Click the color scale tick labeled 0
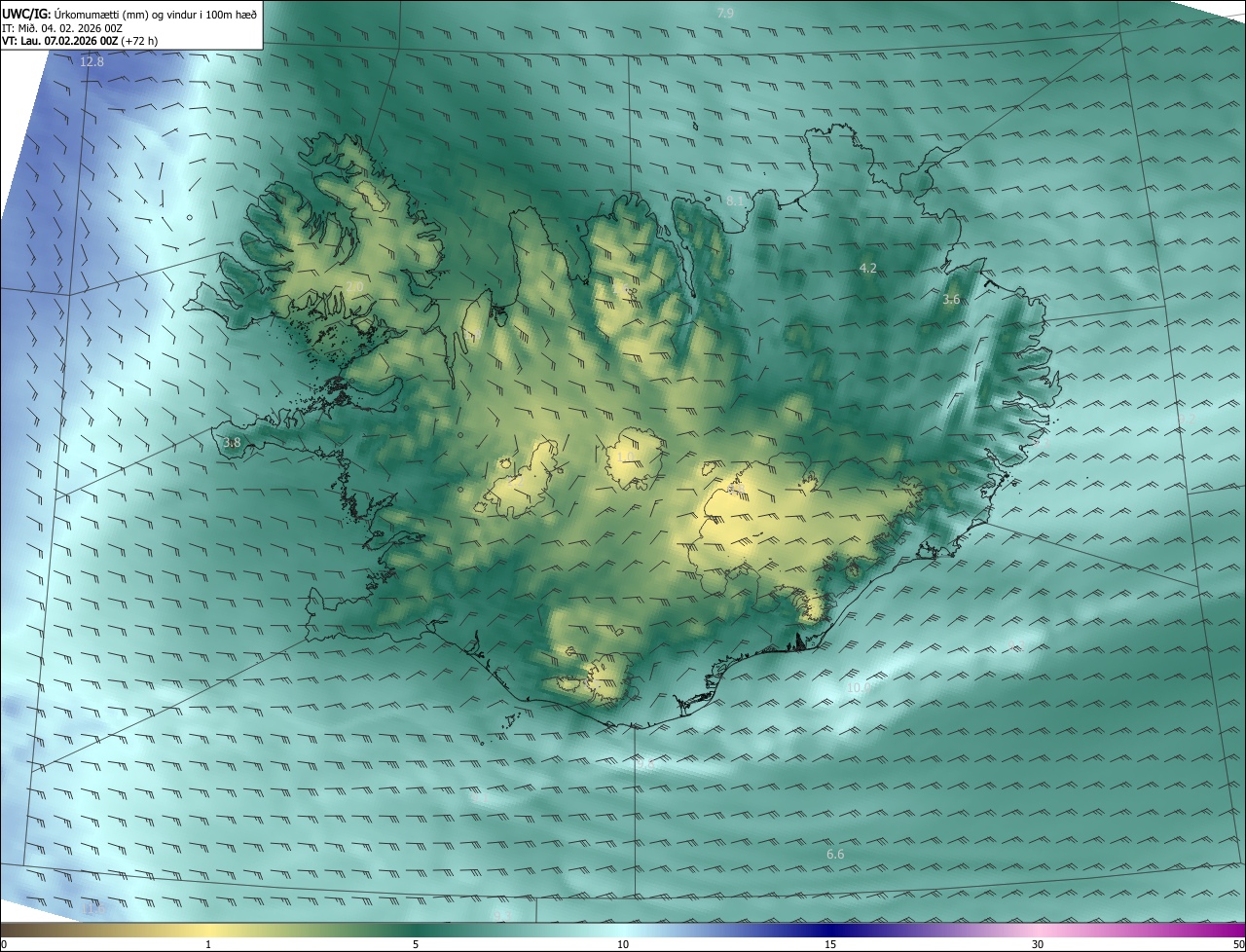The height and width of the screenshot is (952, 1246). click(3, 944)
